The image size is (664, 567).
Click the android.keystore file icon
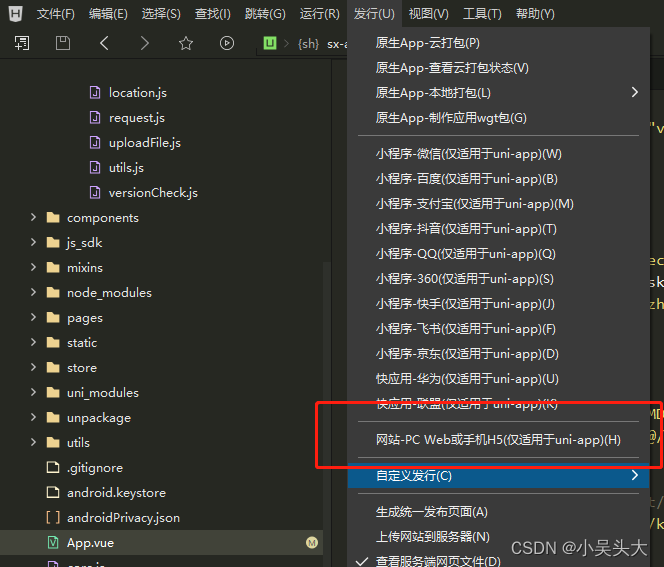(x=53, y=492)
